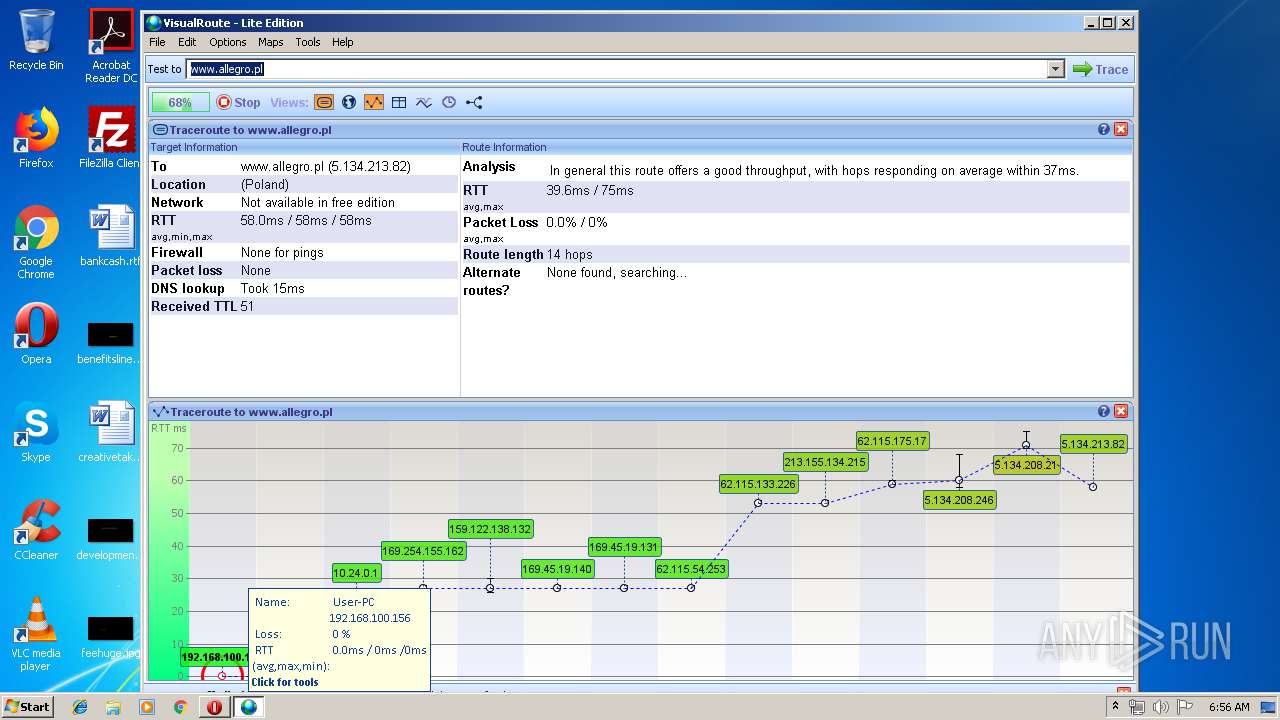Image resolution: width=1280 pixels, height=720 pixels.
Task: Open Opera from the taskbar
Action: [214, 707]
